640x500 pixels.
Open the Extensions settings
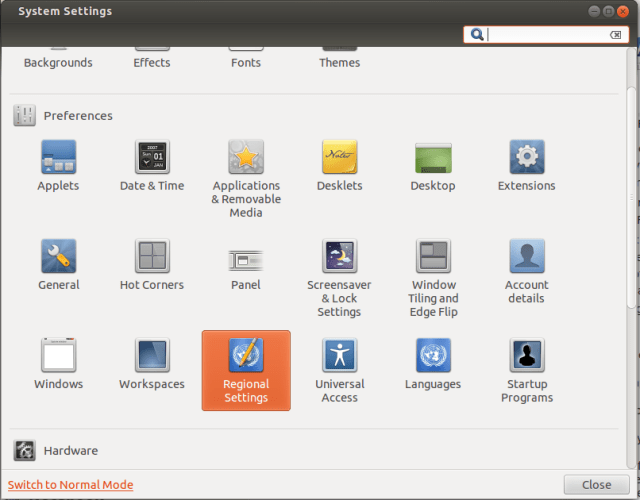coord(526,158)
